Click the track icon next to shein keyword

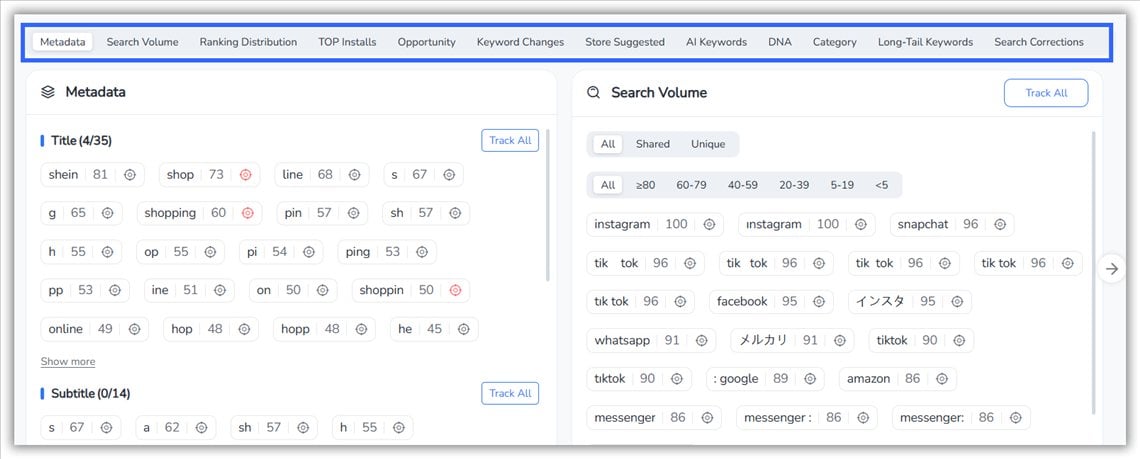pos(129,175)
